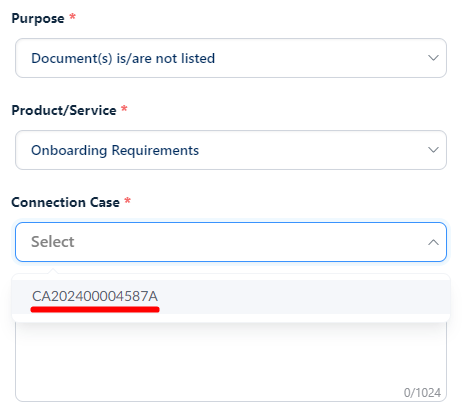Click the red asterisk beside Connection Case
This screenshot has width=463, height=416.
point(127,200)
